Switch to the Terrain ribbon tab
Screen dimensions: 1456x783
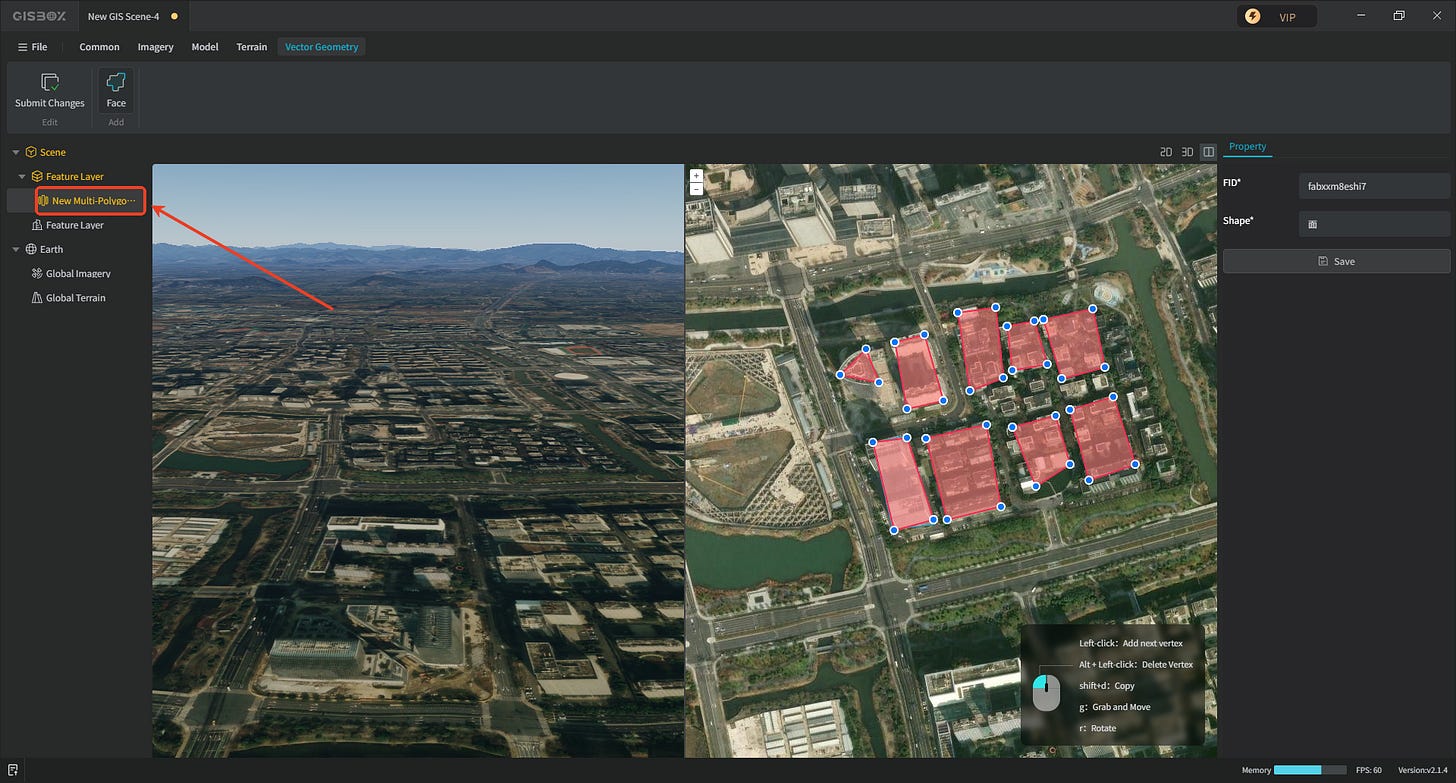click(x=251, y=47)
